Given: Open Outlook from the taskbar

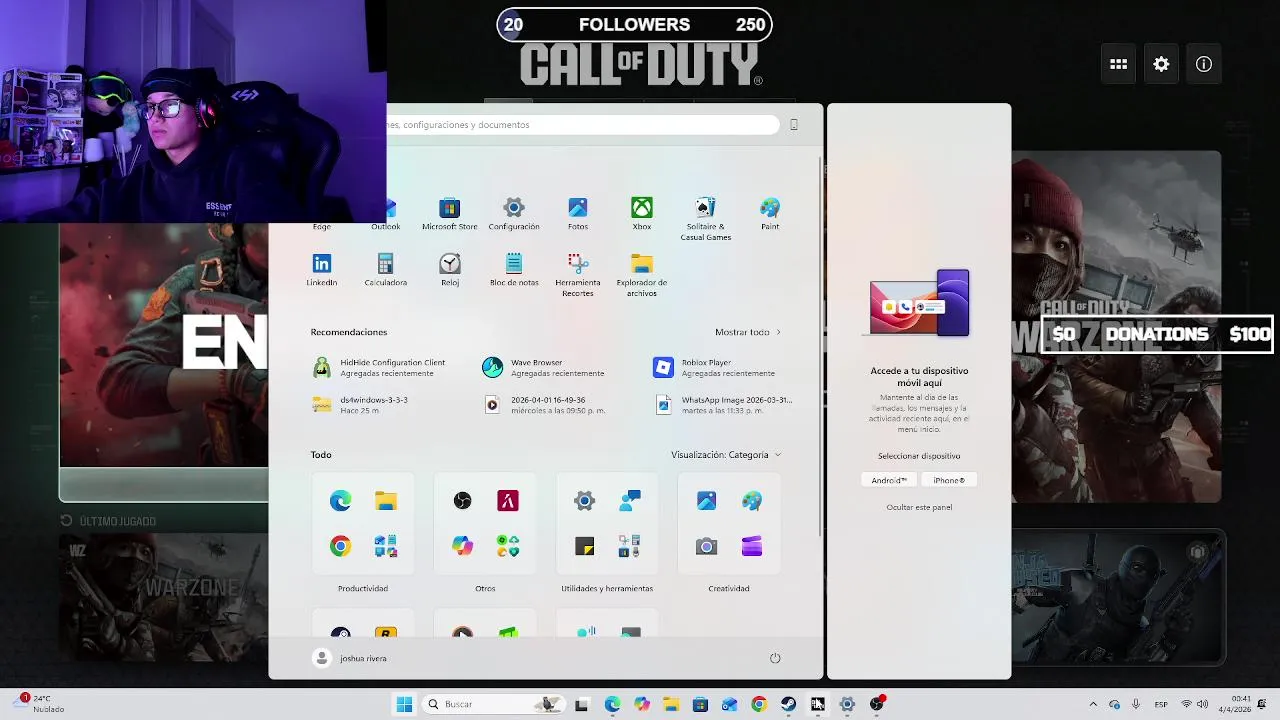Looking at the screenshot, I should pyautogui.click(x=729, y=704).
